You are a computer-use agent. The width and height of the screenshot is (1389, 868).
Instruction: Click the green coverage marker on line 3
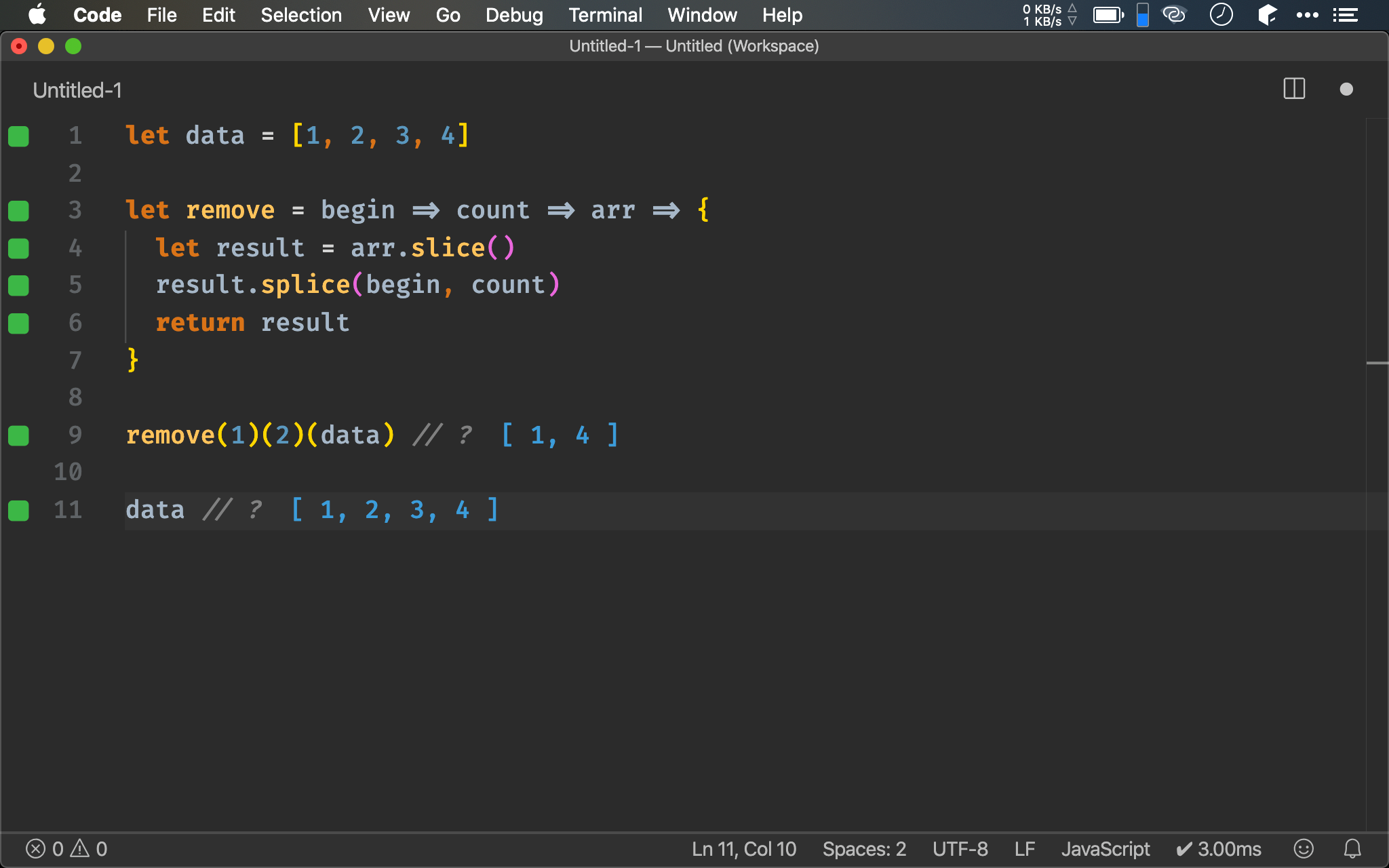[18, 211]
